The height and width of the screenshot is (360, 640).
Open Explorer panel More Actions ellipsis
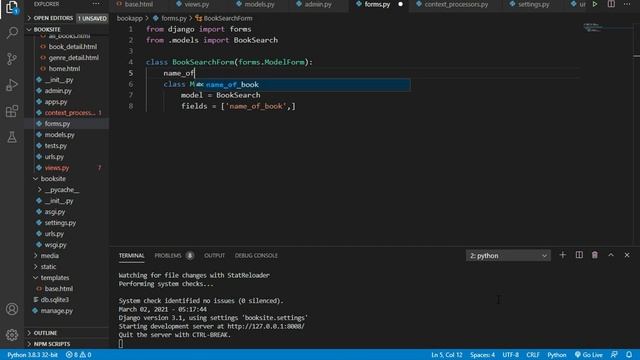(96, 4)
